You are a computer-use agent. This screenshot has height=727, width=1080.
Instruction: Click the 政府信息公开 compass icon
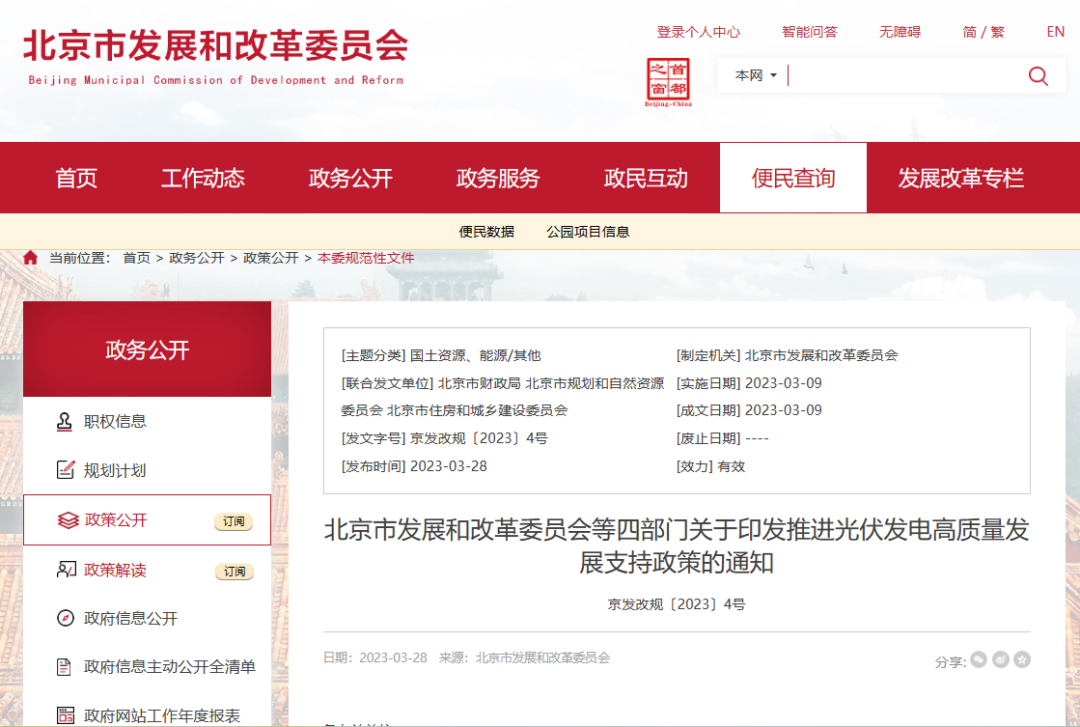pyautogui.click(x=66, y=618)
